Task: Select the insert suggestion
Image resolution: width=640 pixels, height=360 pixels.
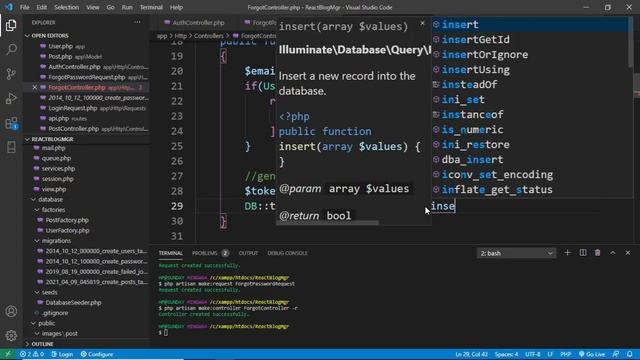Action: (530, 24)
